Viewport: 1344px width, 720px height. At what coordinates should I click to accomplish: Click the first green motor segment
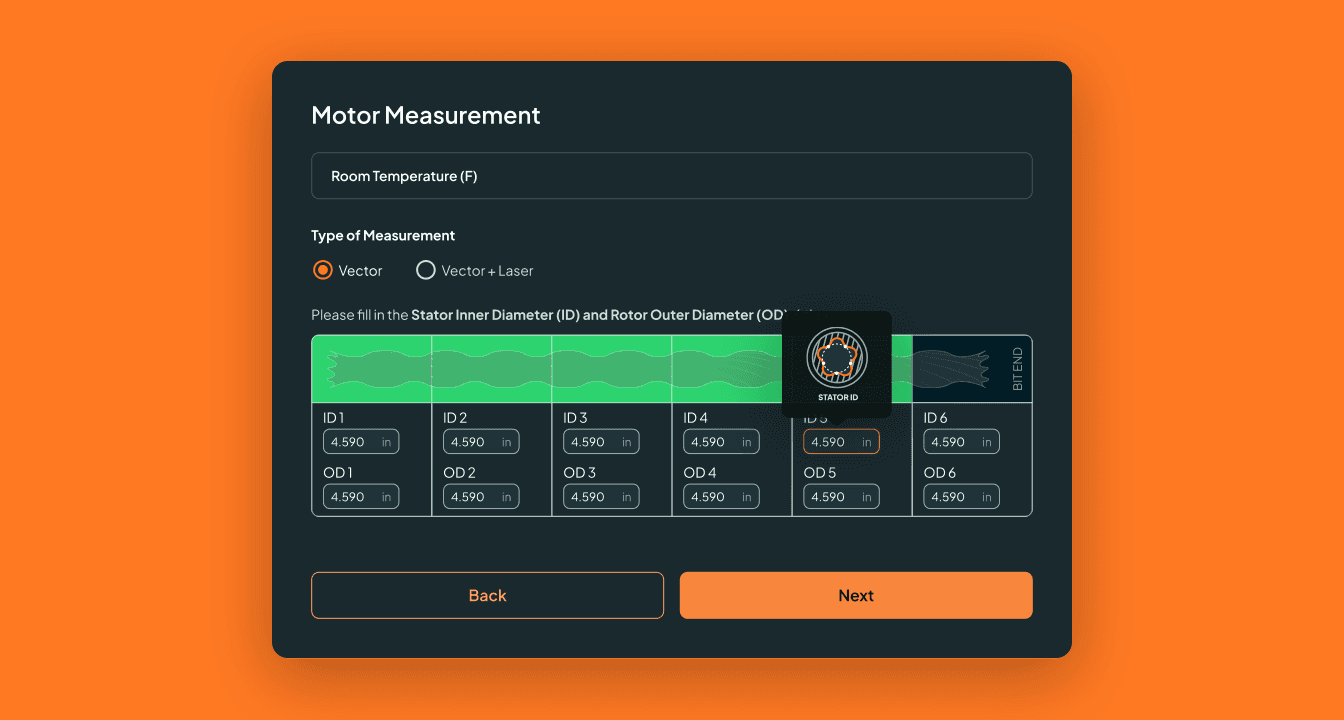point(372,369)
